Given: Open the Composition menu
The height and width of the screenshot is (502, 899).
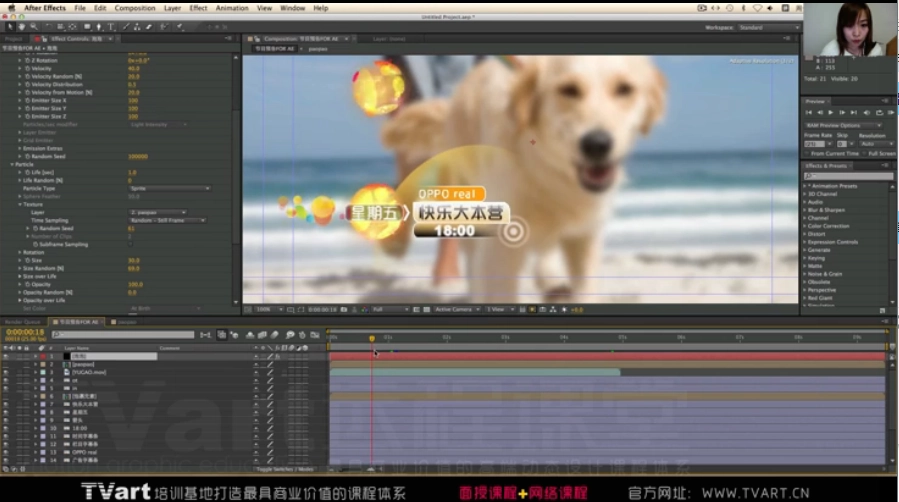Looking at the screenshot, I should click(135, 8).
